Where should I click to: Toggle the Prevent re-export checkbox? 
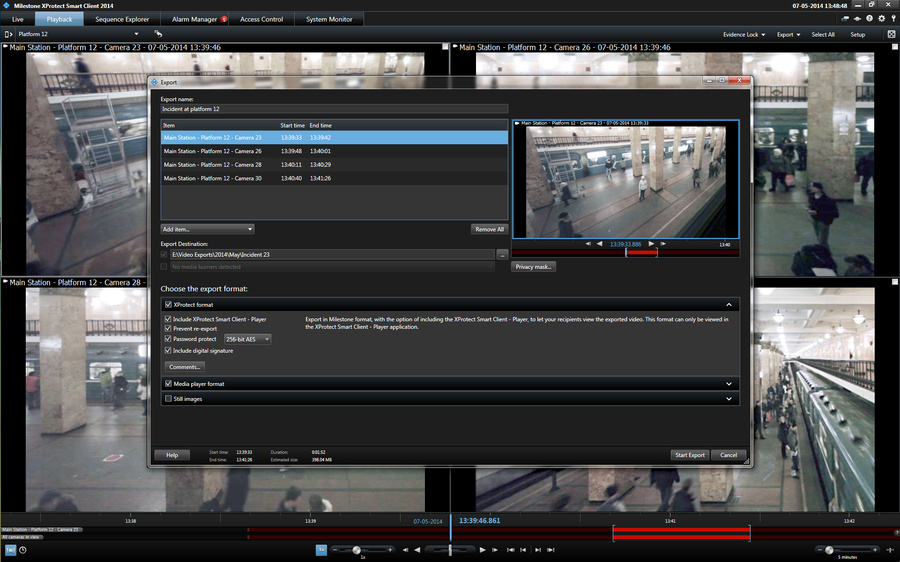point(168,329)
